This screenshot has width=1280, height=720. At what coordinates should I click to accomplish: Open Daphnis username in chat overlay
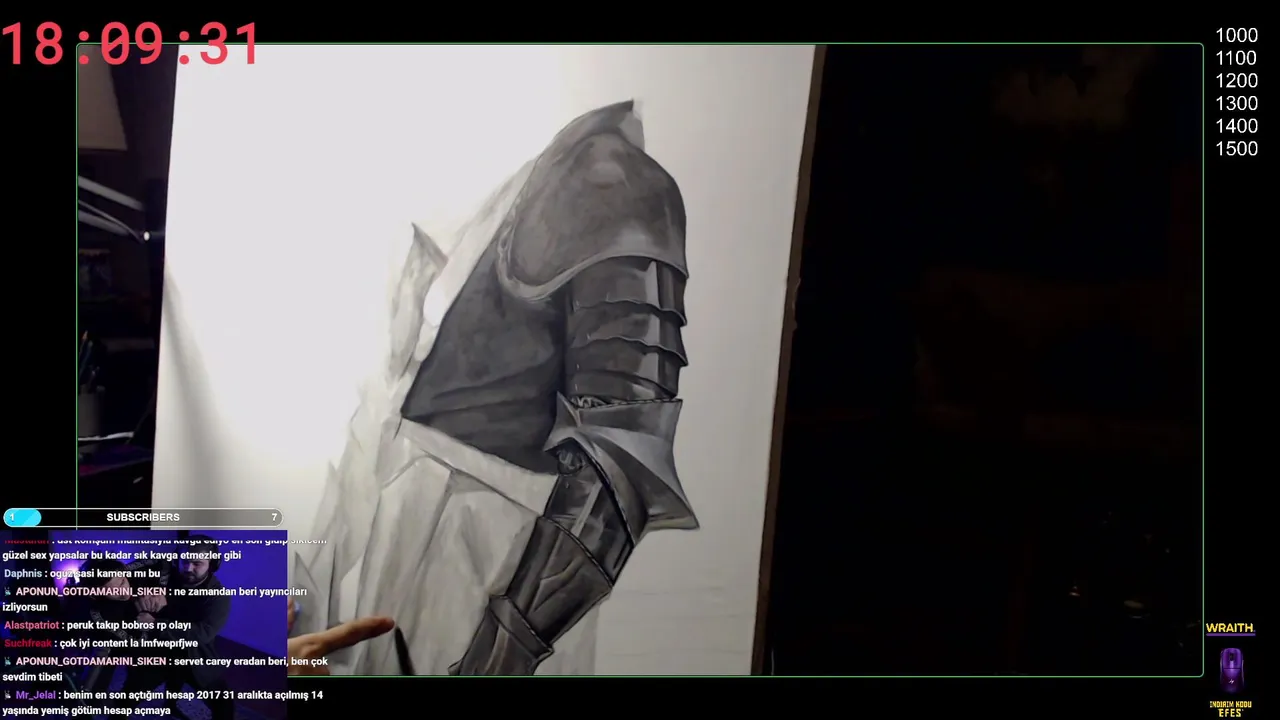click(23, 573)
